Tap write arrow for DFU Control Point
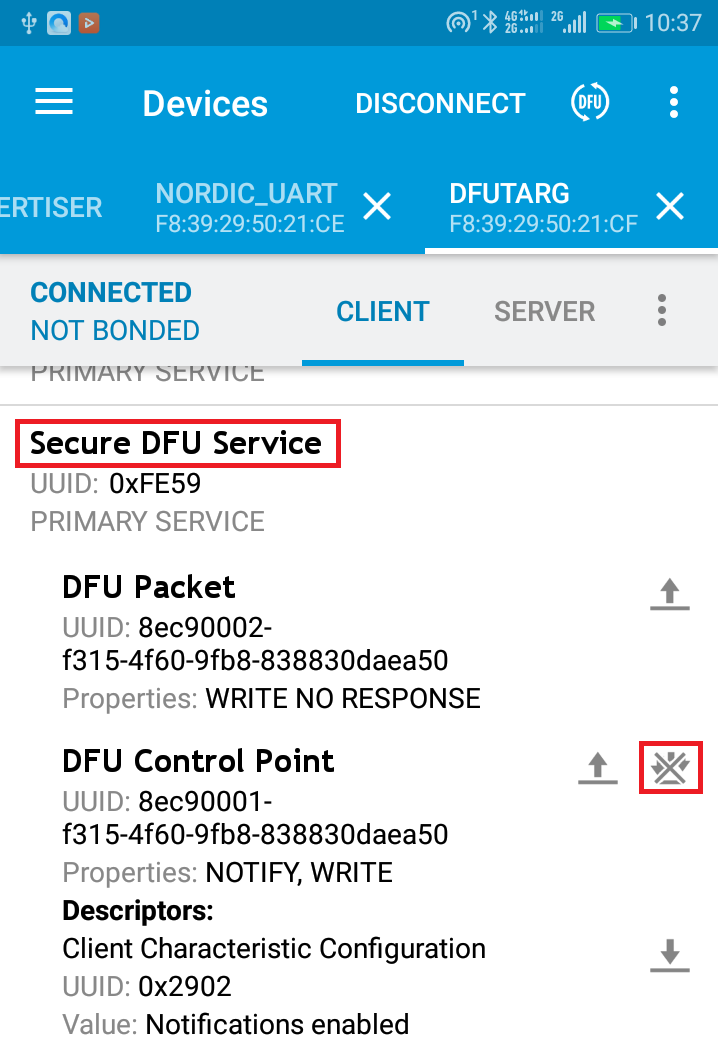Screen dimensions: 719x1044 [x=597, y=768]
